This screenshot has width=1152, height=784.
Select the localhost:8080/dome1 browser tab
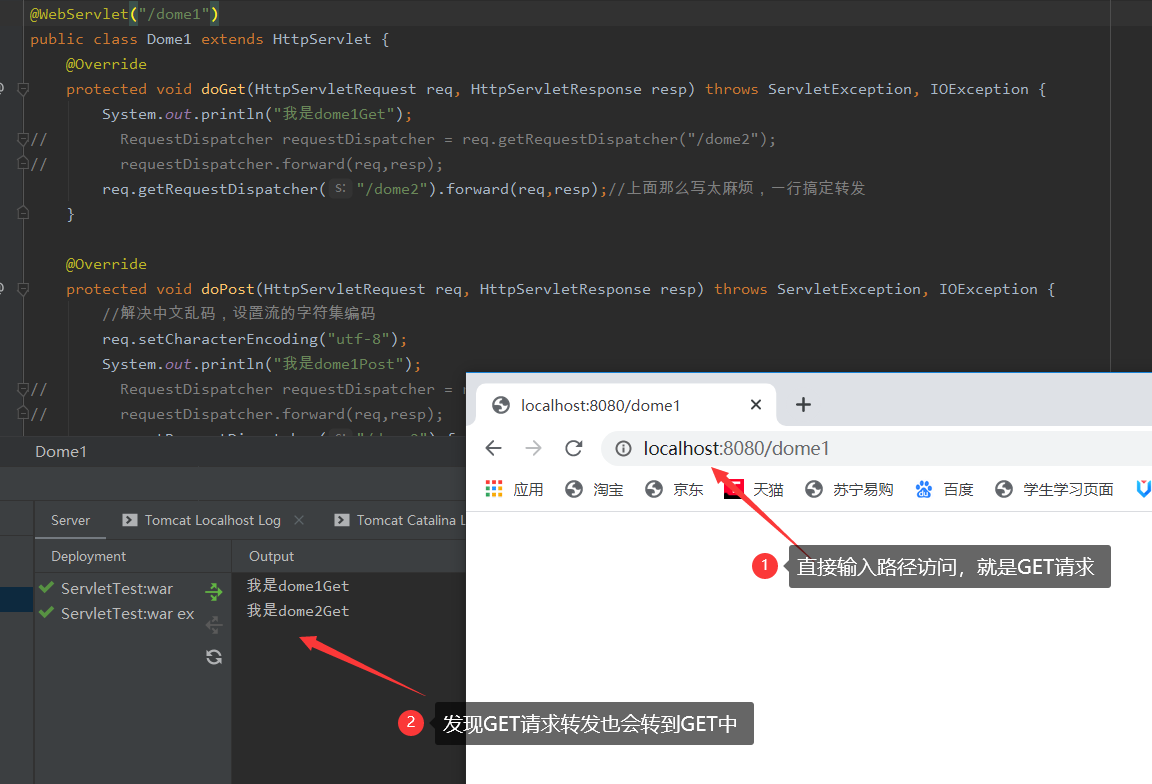[626, 405]
